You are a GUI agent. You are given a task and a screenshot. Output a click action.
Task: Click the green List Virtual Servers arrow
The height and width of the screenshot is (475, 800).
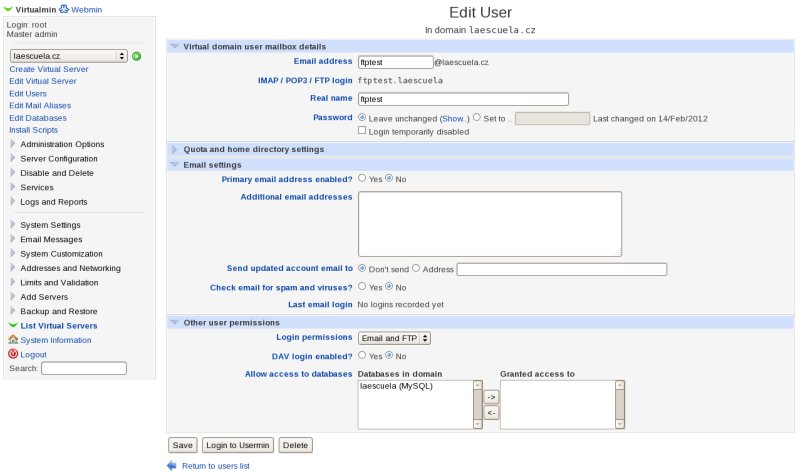coord(13,326)
